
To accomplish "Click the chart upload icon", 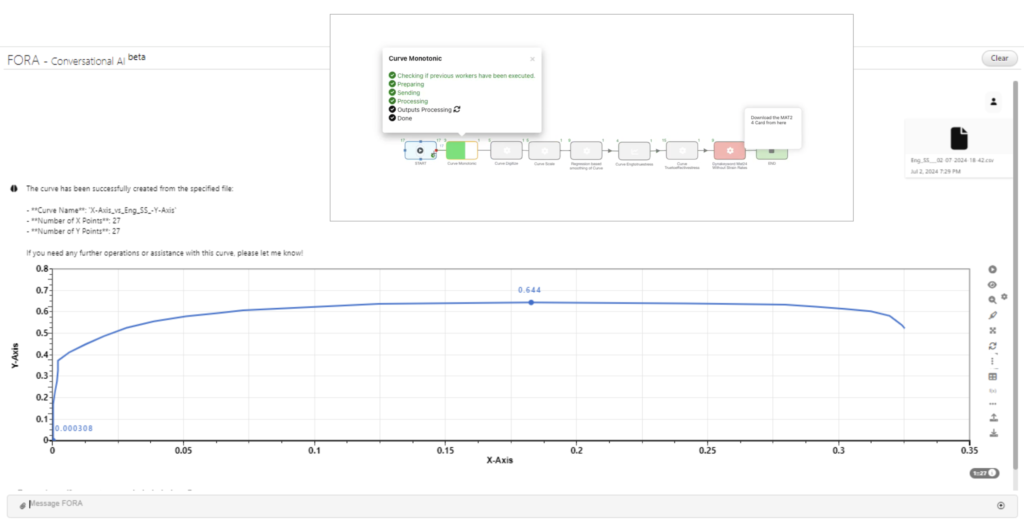I will 993,418.
